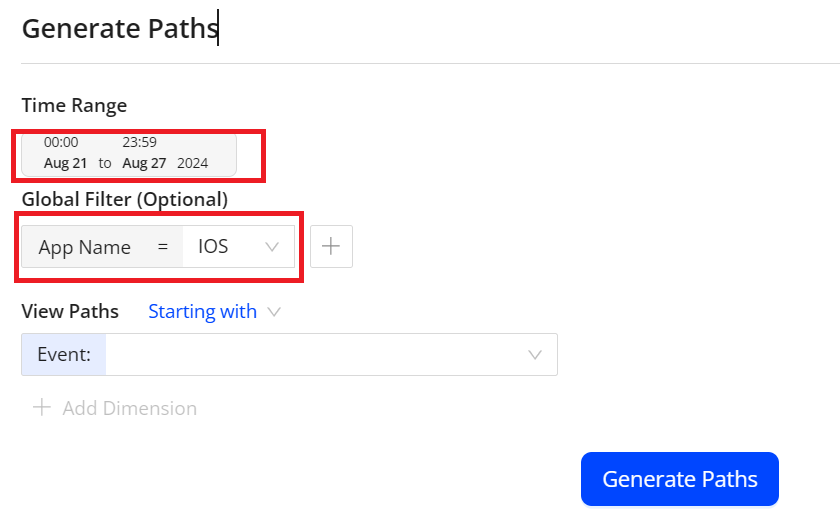Screen dimensions: 840x524
Task: Click the Event: label tag
Action: (64, 355)
